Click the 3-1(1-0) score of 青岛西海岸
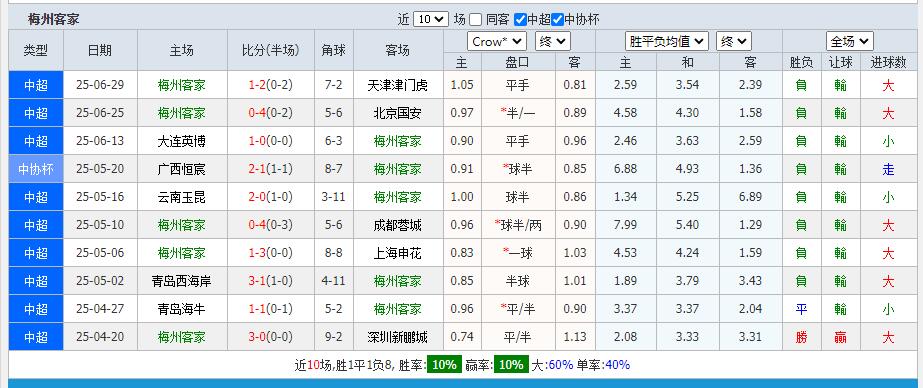 click(271, 281)
